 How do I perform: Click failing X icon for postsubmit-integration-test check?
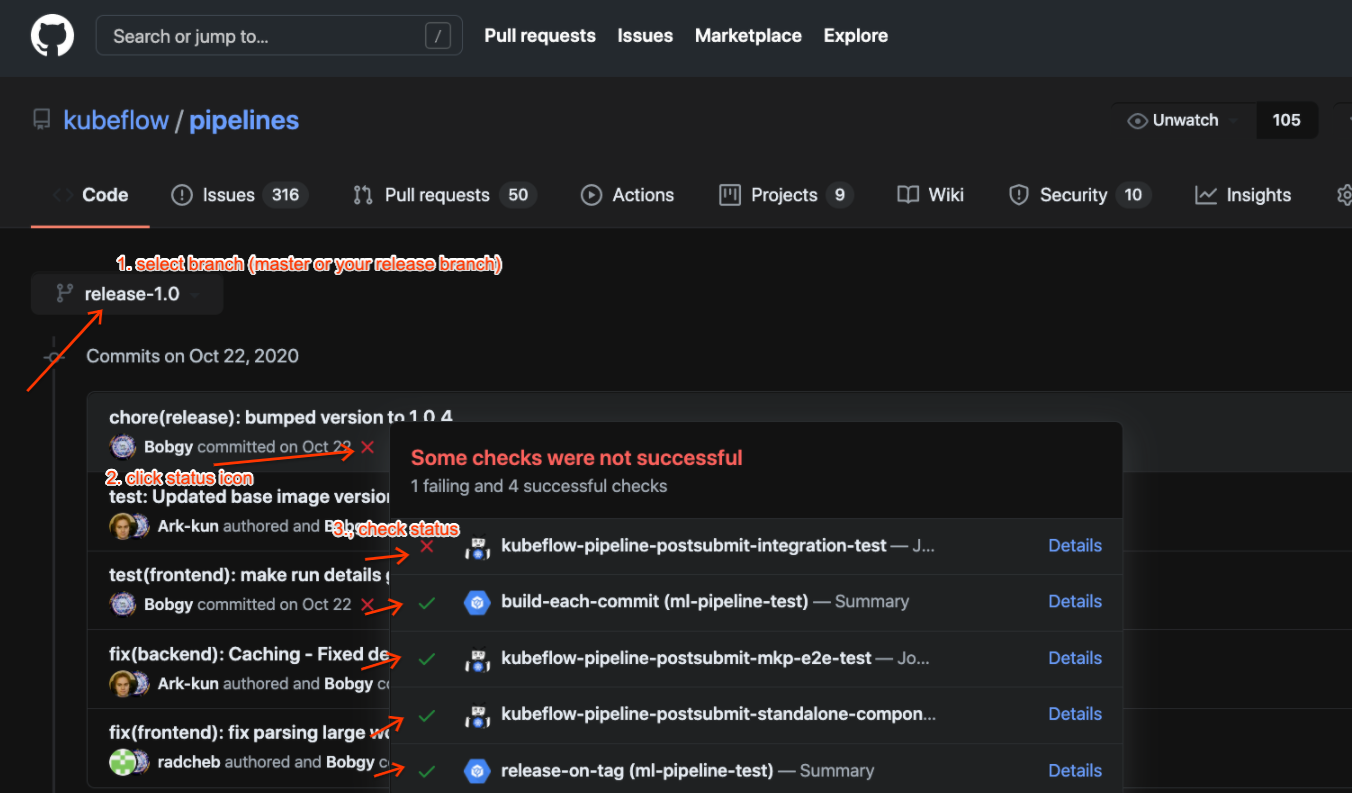point(427,546)
